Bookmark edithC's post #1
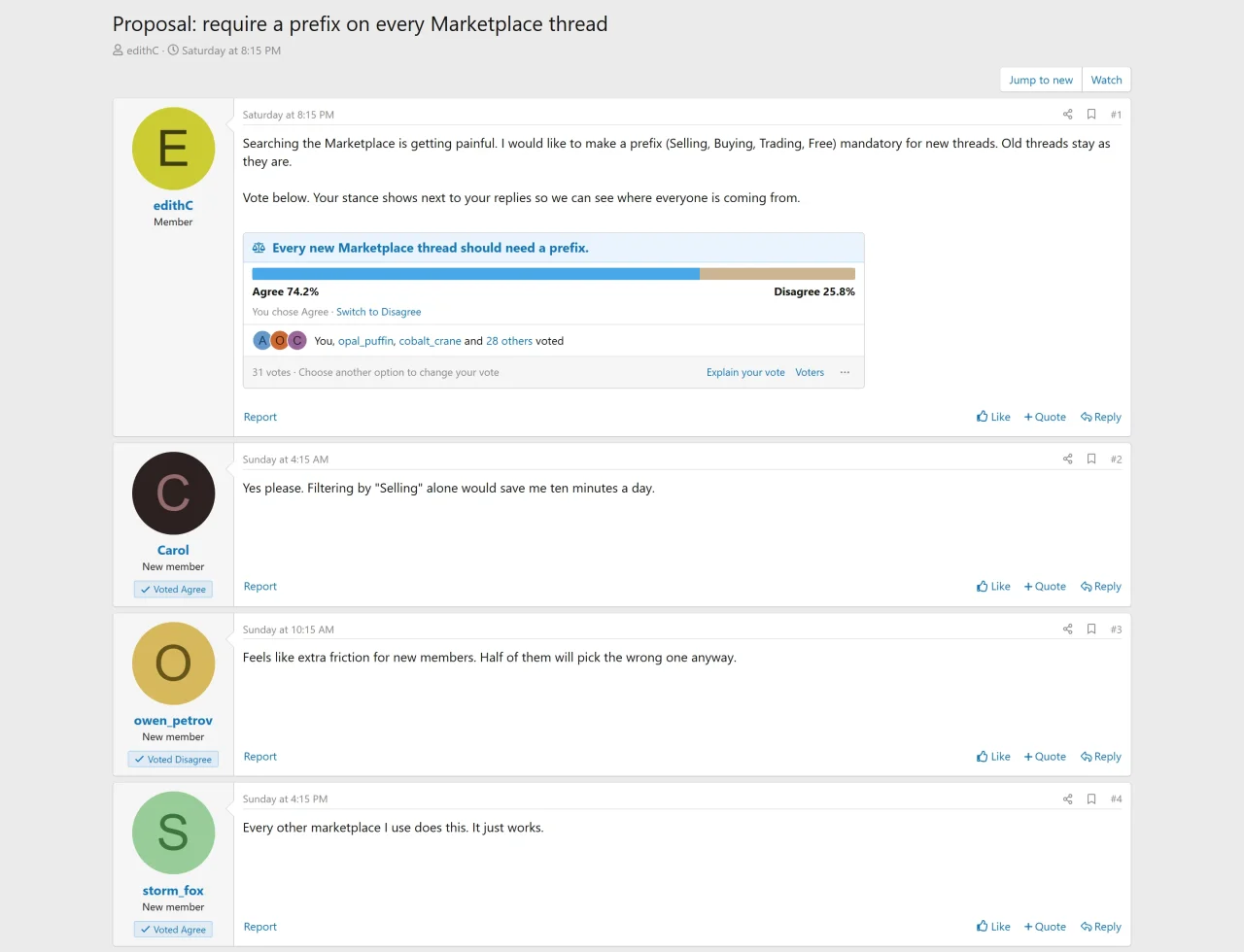This screenshot has height=952, width=1244. 1091,115
